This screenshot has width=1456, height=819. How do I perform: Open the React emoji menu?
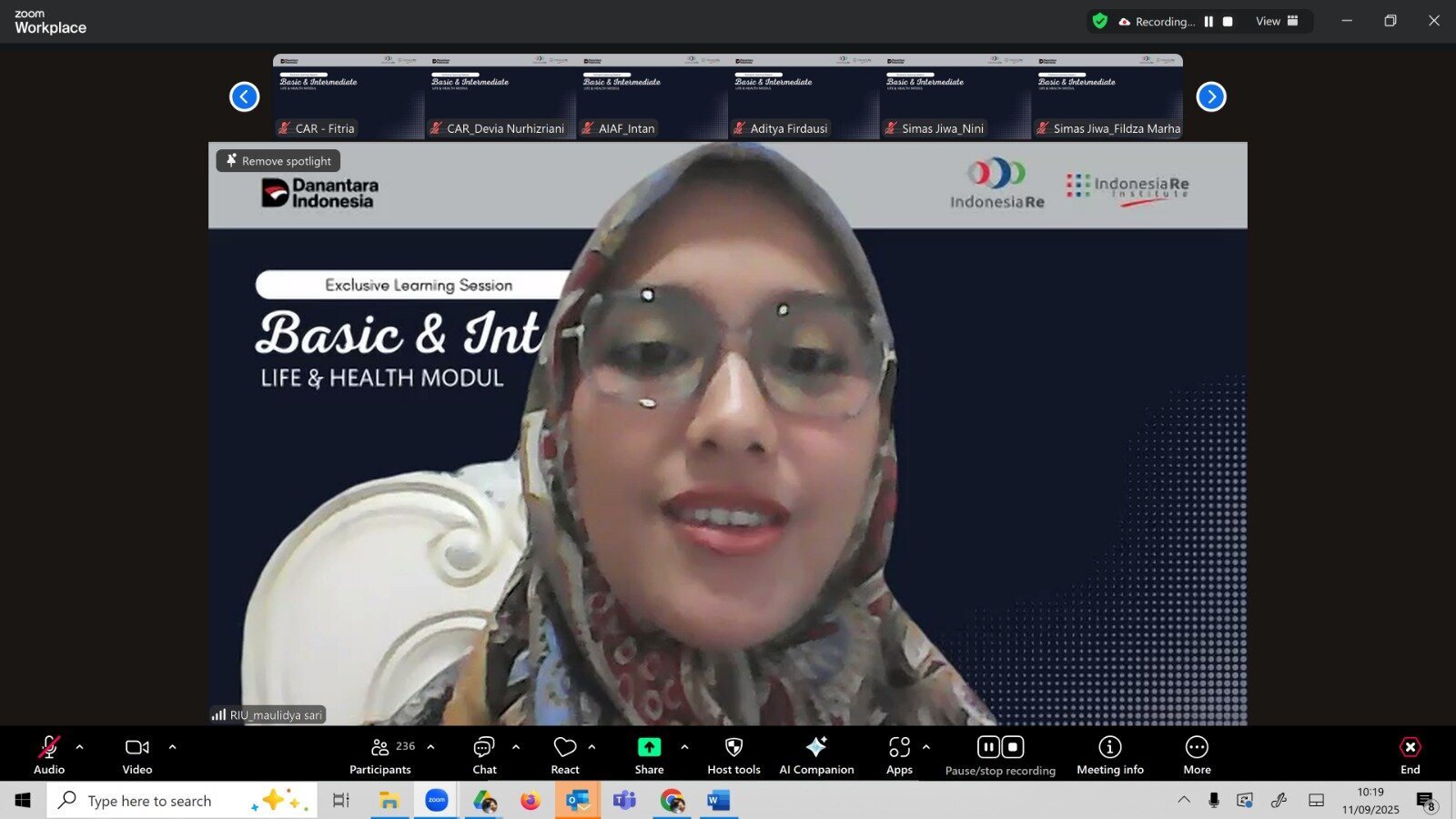(565, 754)
